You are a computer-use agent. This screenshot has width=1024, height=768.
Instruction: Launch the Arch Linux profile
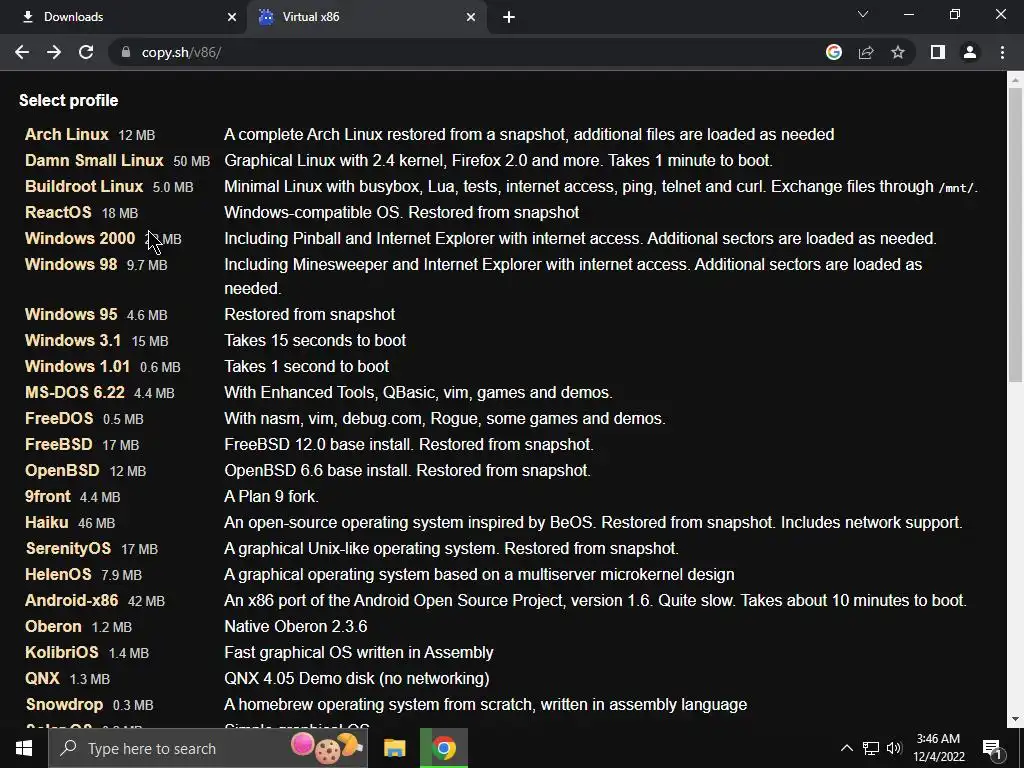[x=67, y=135]
